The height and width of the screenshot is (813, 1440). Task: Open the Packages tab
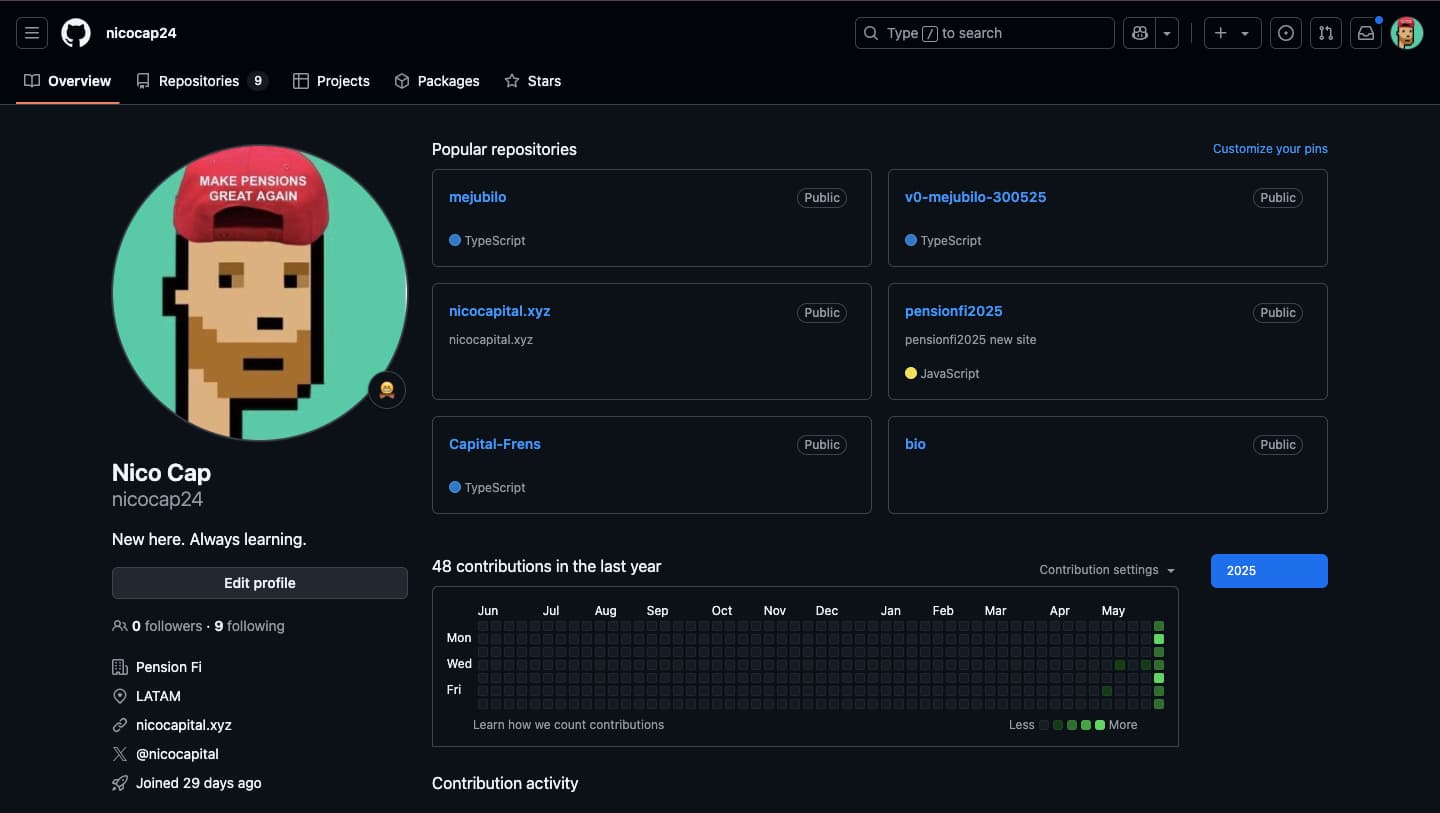(x=437, y=81)
